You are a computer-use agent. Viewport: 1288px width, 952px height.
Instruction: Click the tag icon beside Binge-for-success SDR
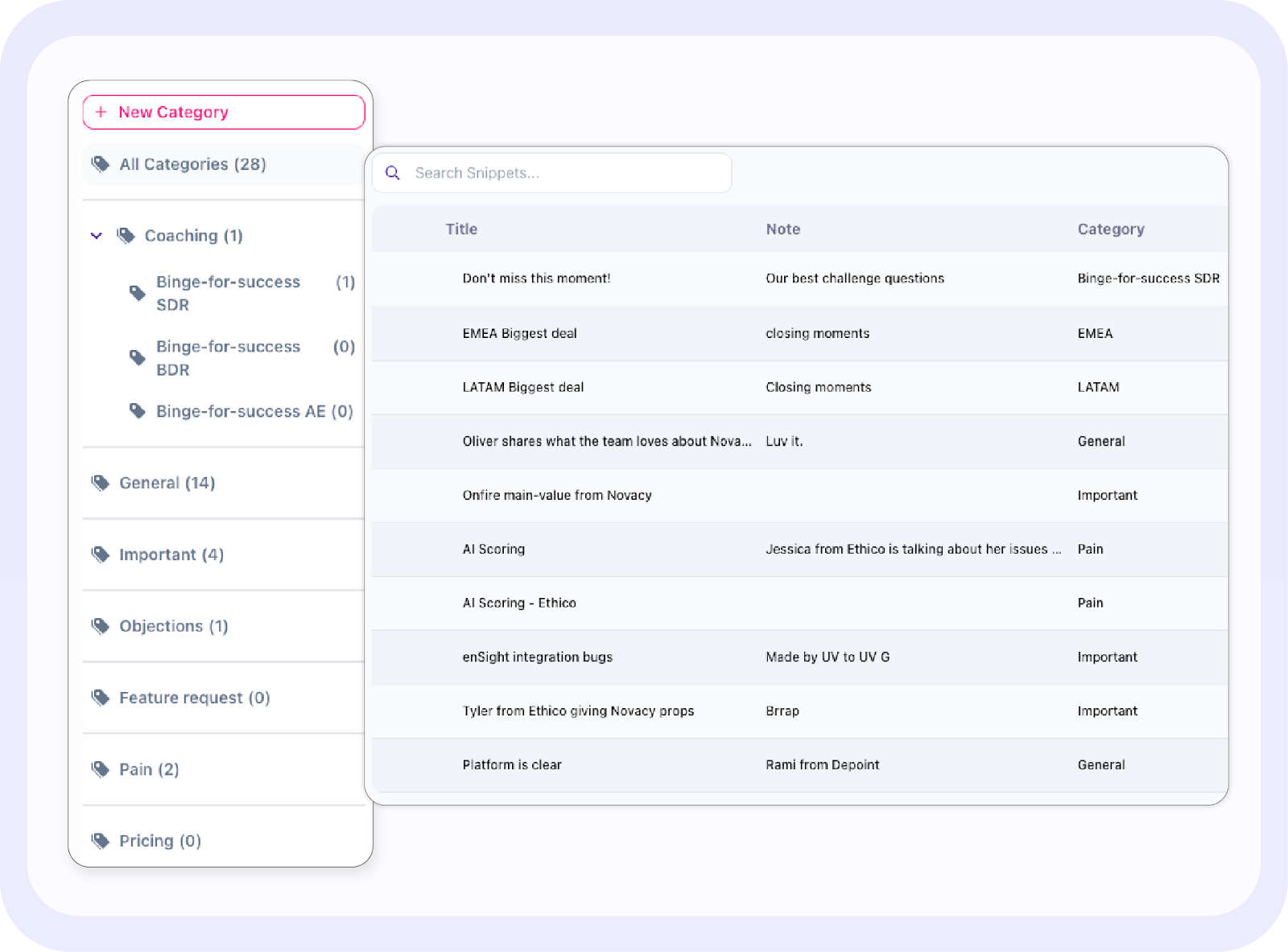(x=138, y=293)
